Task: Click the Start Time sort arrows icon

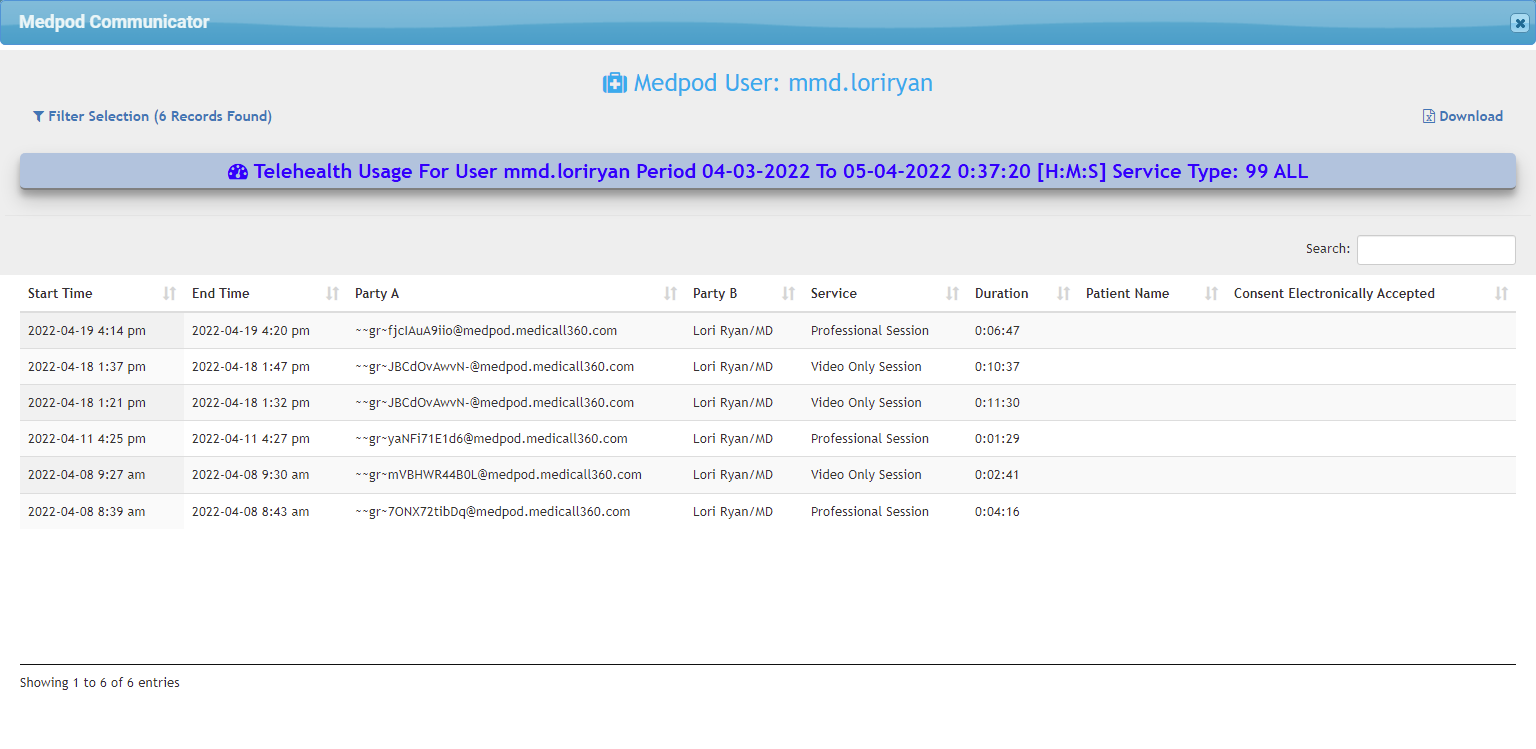Action: [x=169, y=294]
